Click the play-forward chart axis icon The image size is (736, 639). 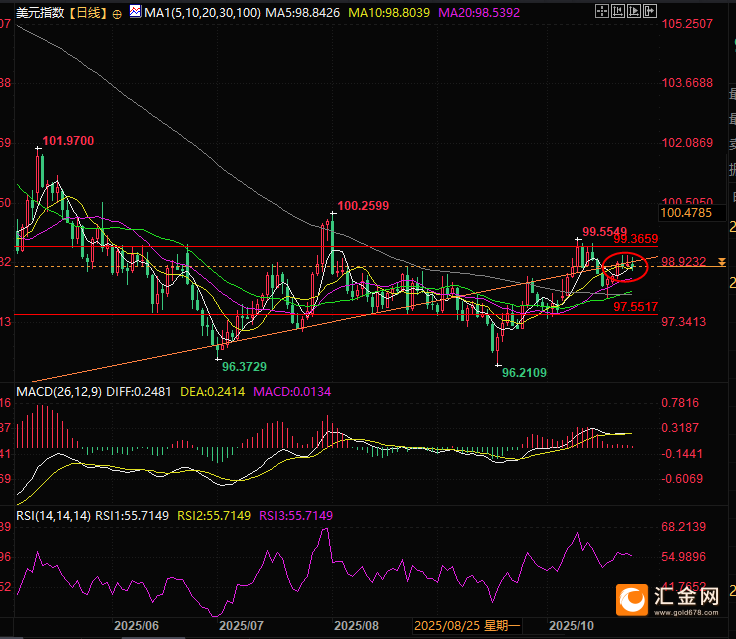tap(634, 11)
